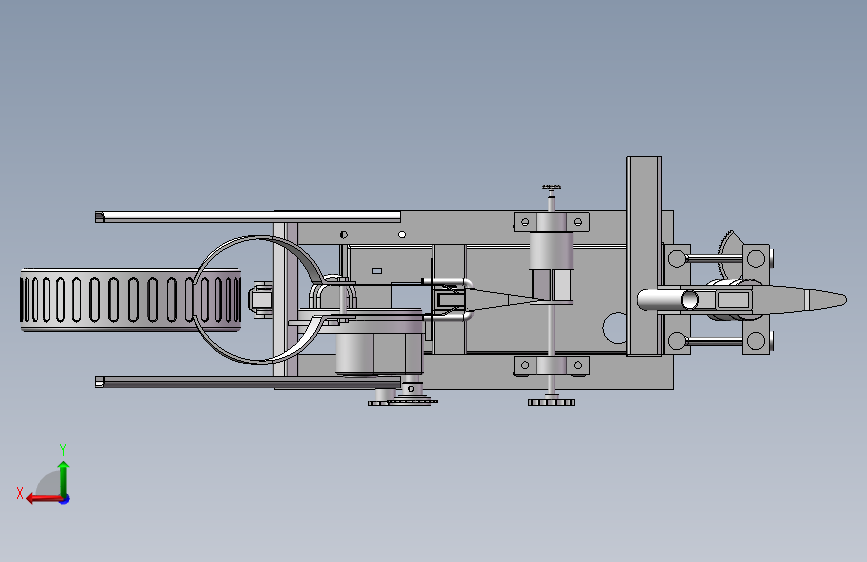Select the upper bearing block with two holes

click(x=551, y=222)
